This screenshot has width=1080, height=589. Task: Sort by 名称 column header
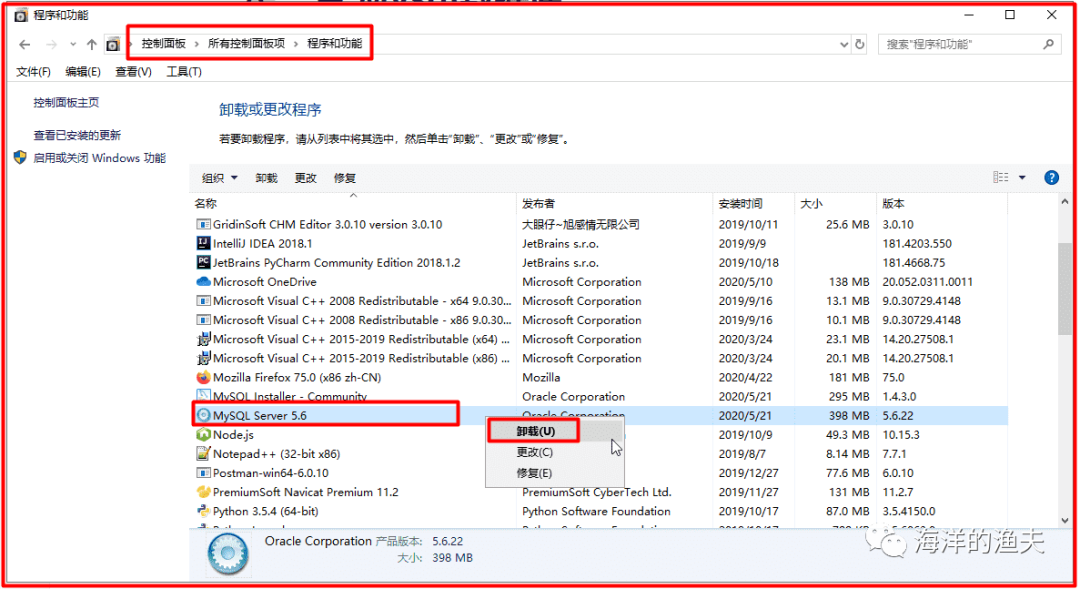205,203
